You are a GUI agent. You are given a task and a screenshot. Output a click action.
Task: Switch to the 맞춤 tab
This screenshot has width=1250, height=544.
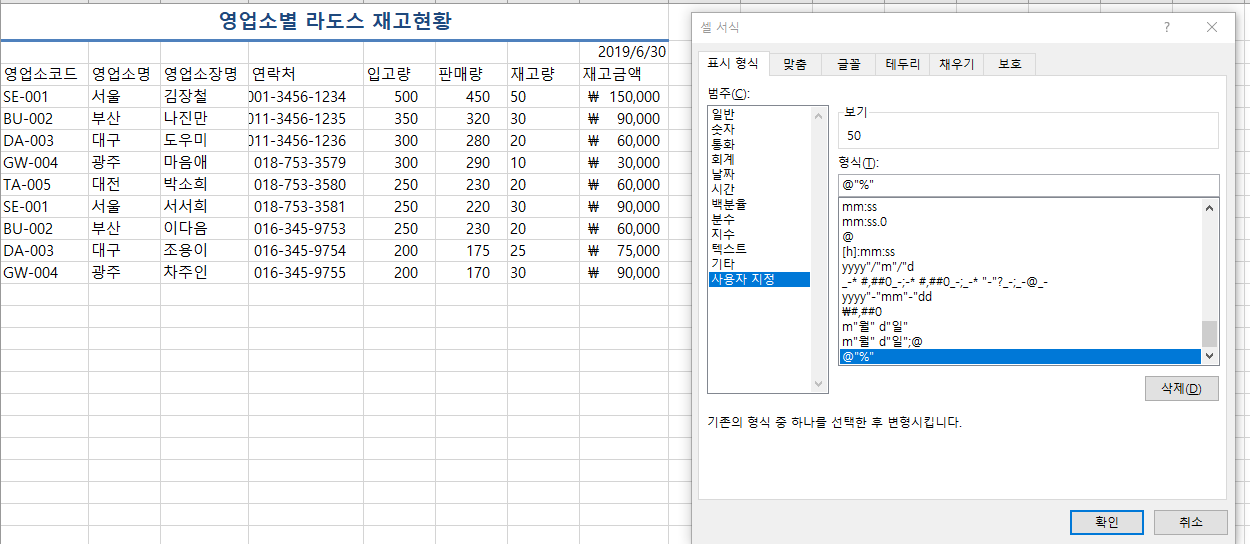point(795,64)
